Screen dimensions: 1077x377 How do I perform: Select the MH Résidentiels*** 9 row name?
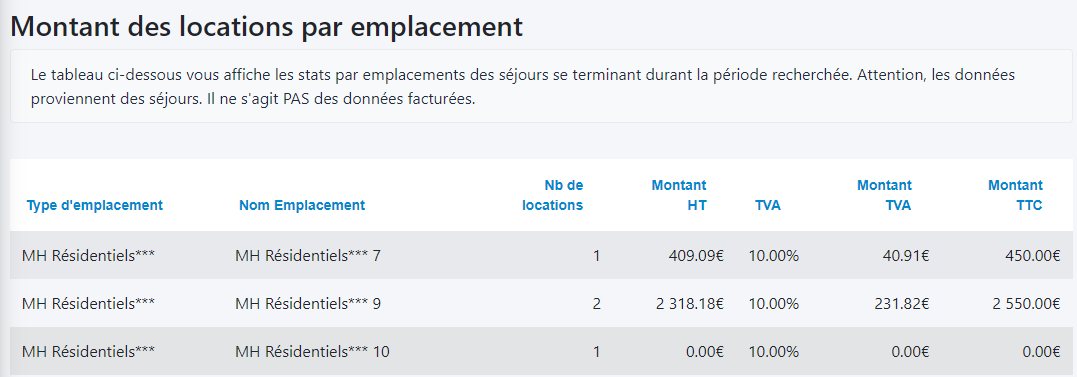point(308,304)
